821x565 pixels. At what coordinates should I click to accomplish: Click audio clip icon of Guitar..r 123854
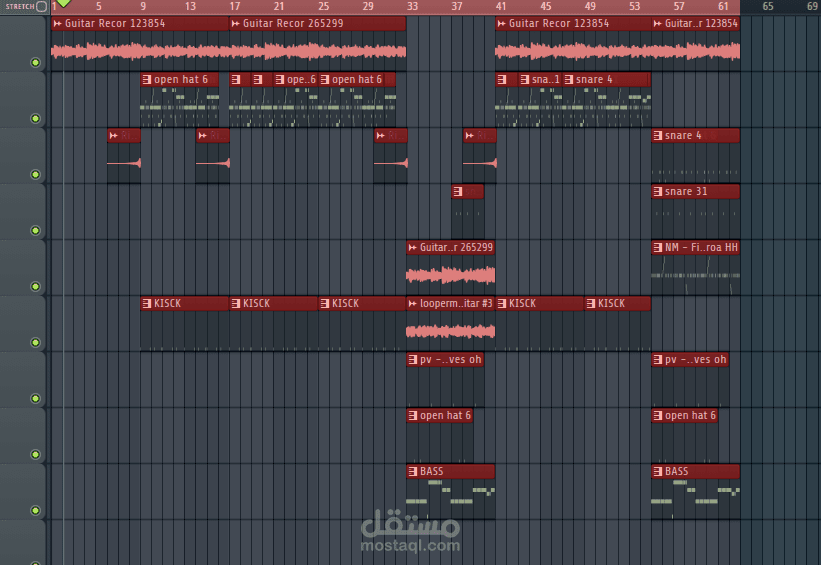(658, 24)
